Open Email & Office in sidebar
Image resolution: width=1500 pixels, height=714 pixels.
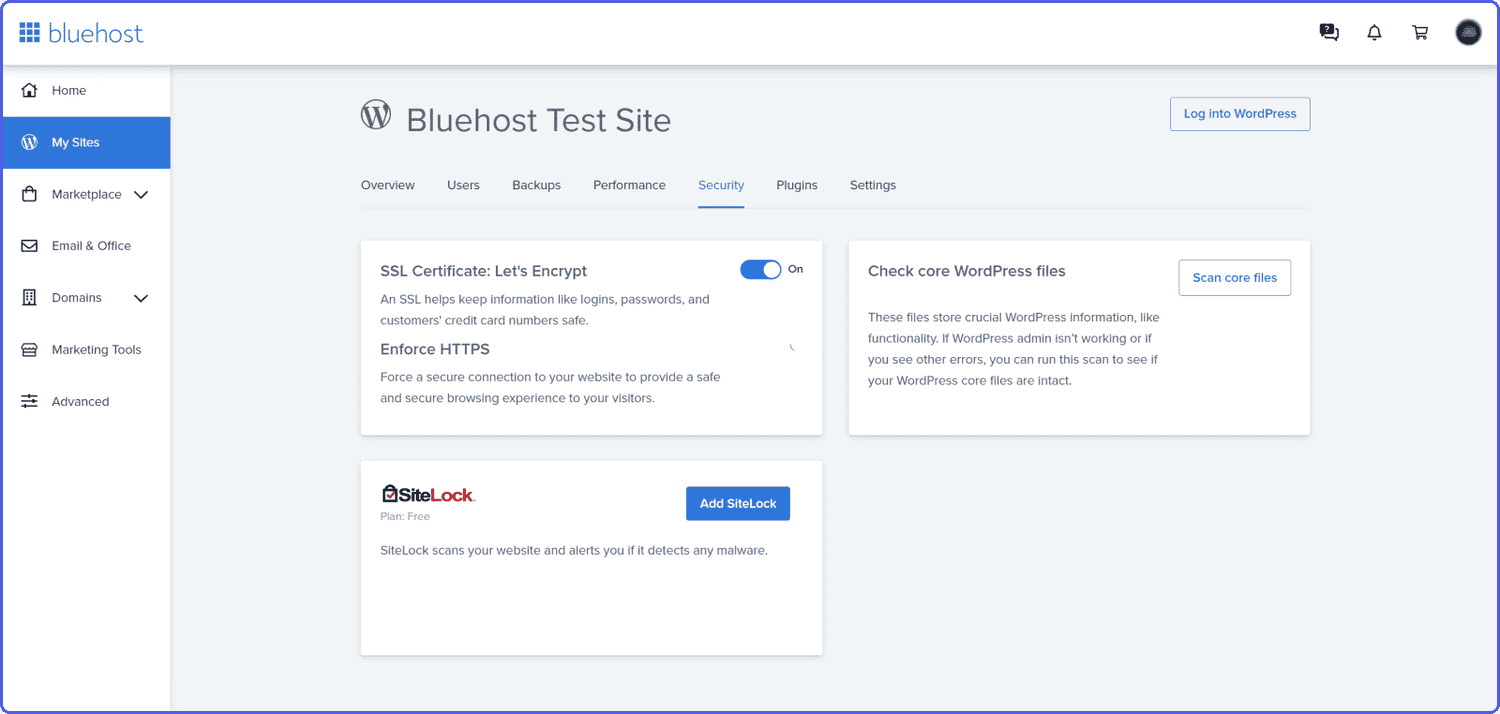tap(91, 246)
